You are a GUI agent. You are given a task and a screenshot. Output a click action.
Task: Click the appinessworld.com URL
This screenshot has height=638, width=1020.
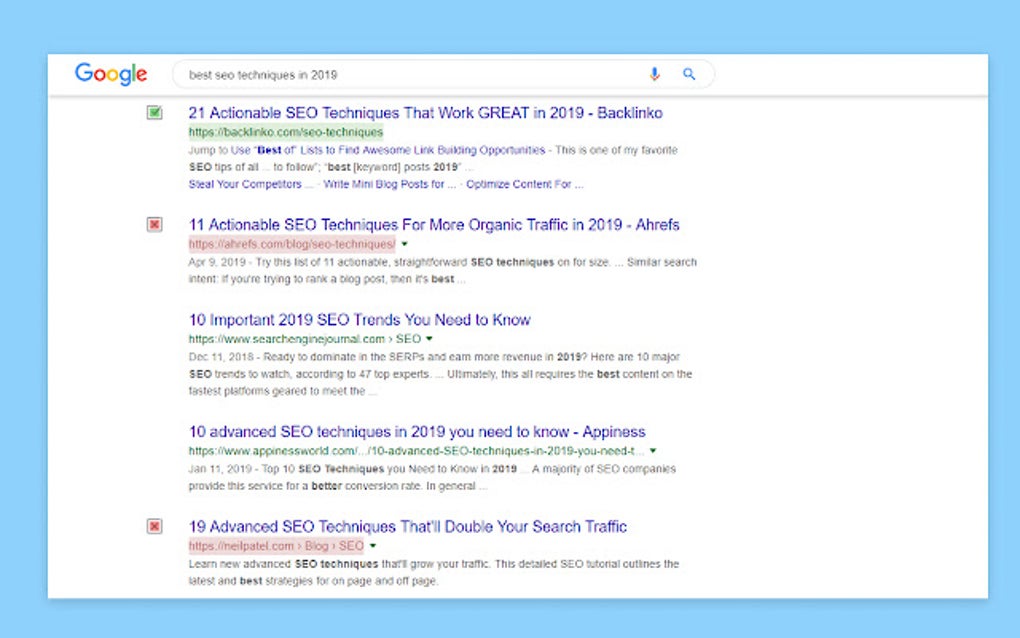coord(416,451)
